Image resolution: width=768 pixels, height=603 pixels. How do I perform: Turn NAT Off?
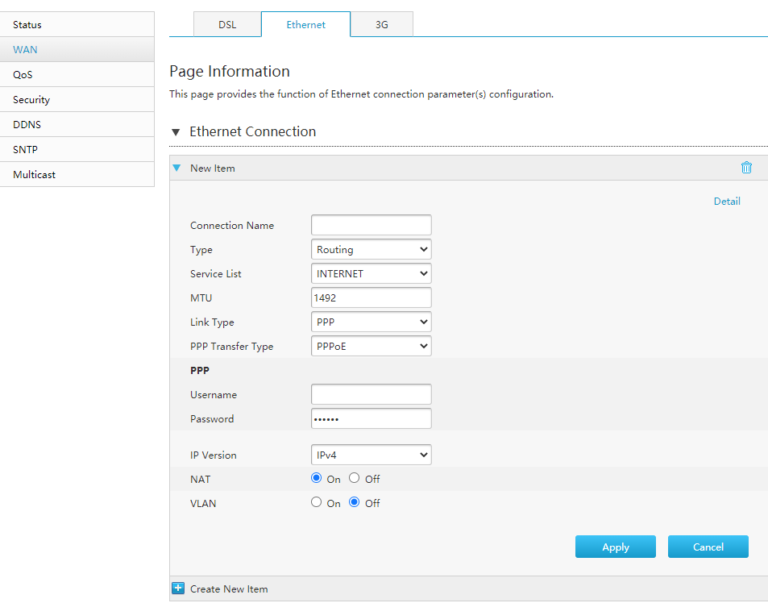(x=354, y=479)
